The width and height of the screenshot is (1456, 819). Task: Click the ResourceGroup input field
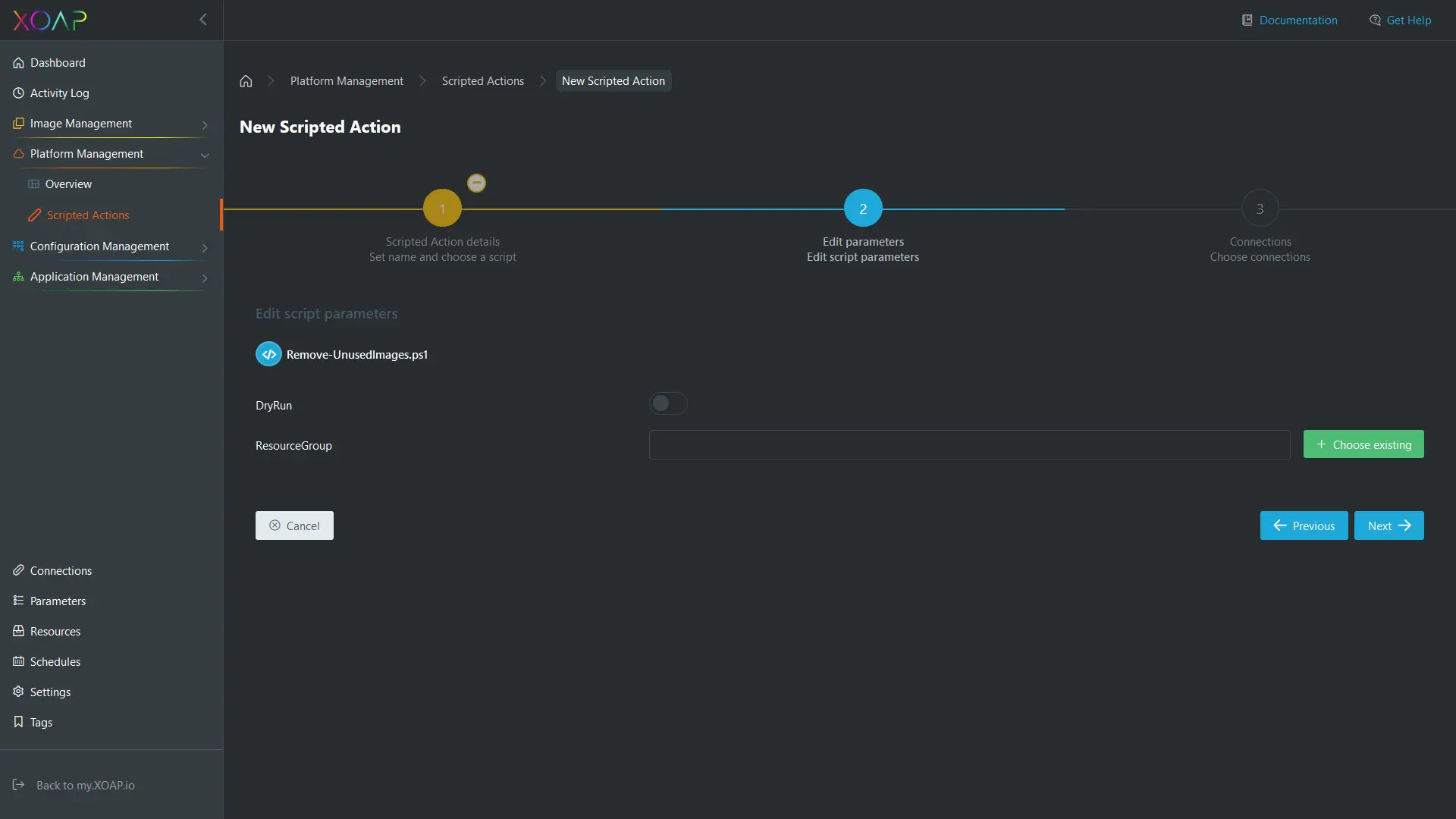969,444
